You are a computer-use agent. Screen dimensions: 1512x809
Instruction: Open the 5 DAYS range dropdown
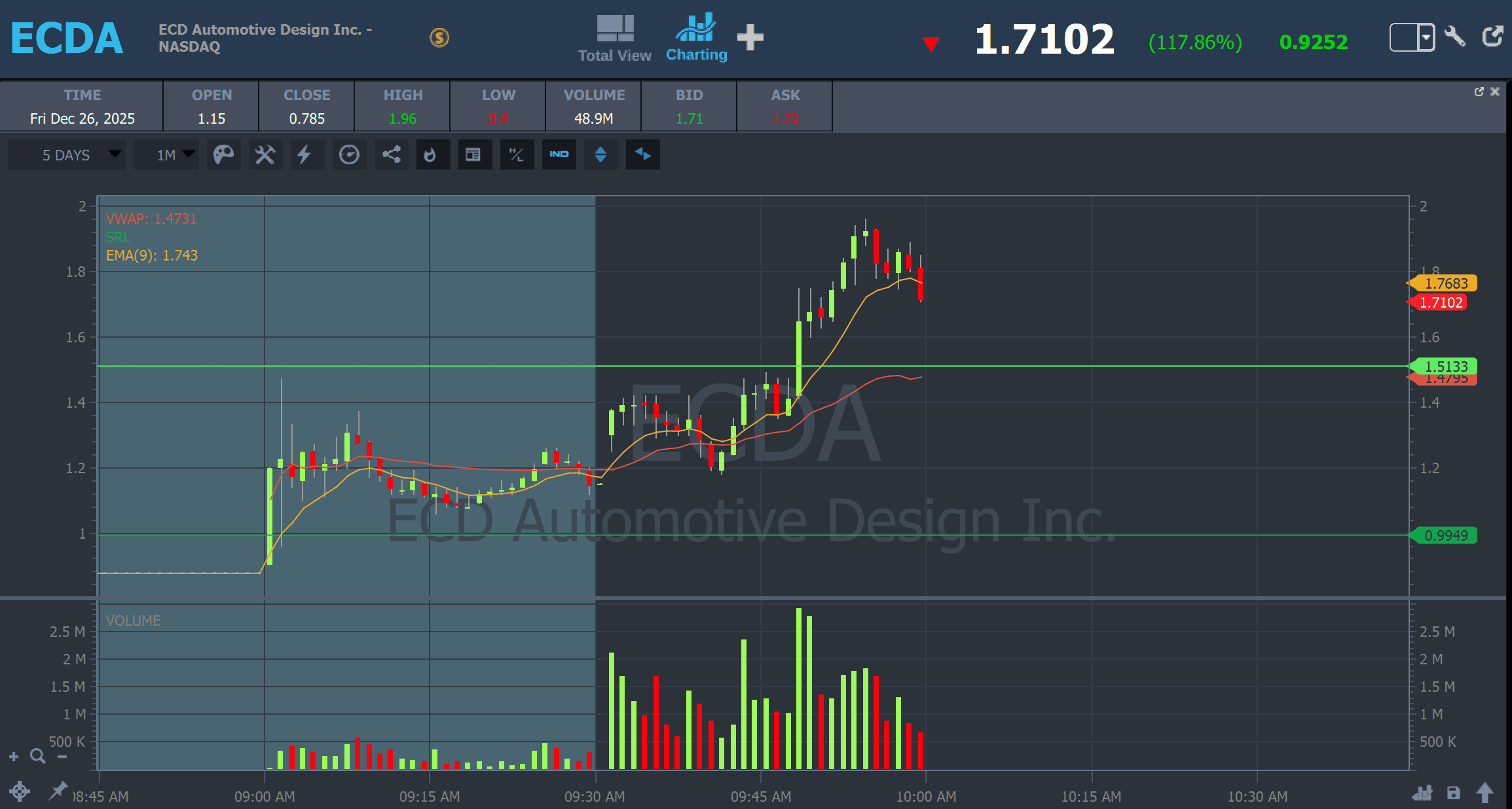[67, 155]
